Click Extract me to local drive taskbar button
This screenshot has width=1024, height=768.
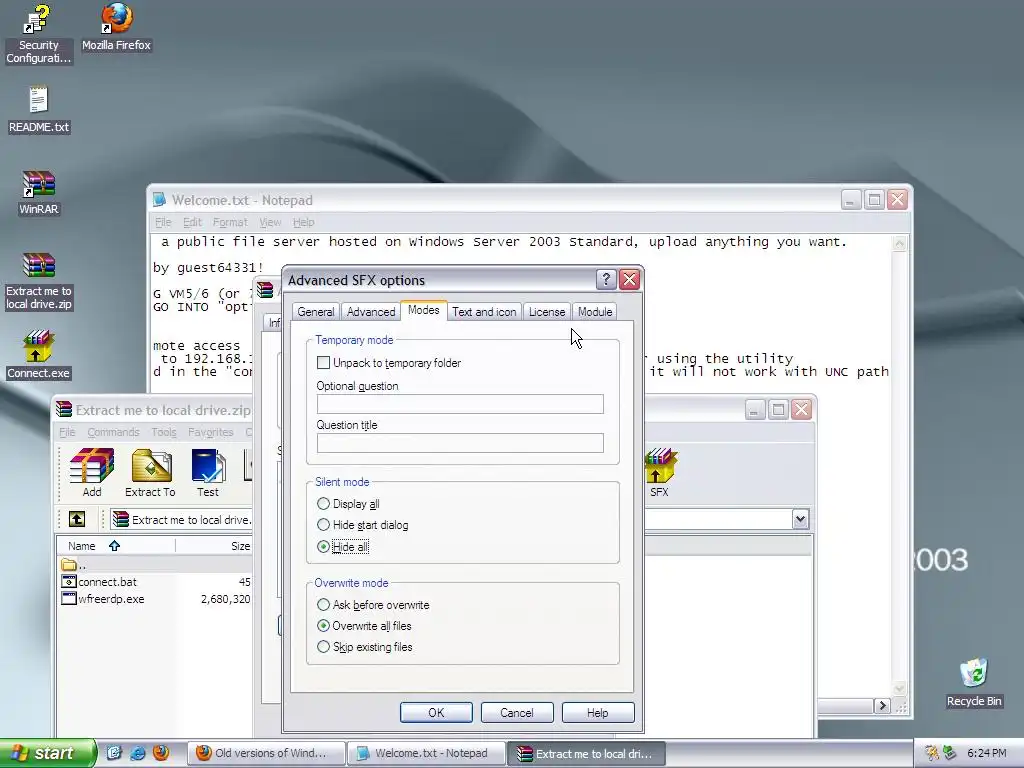click(586, 753)
